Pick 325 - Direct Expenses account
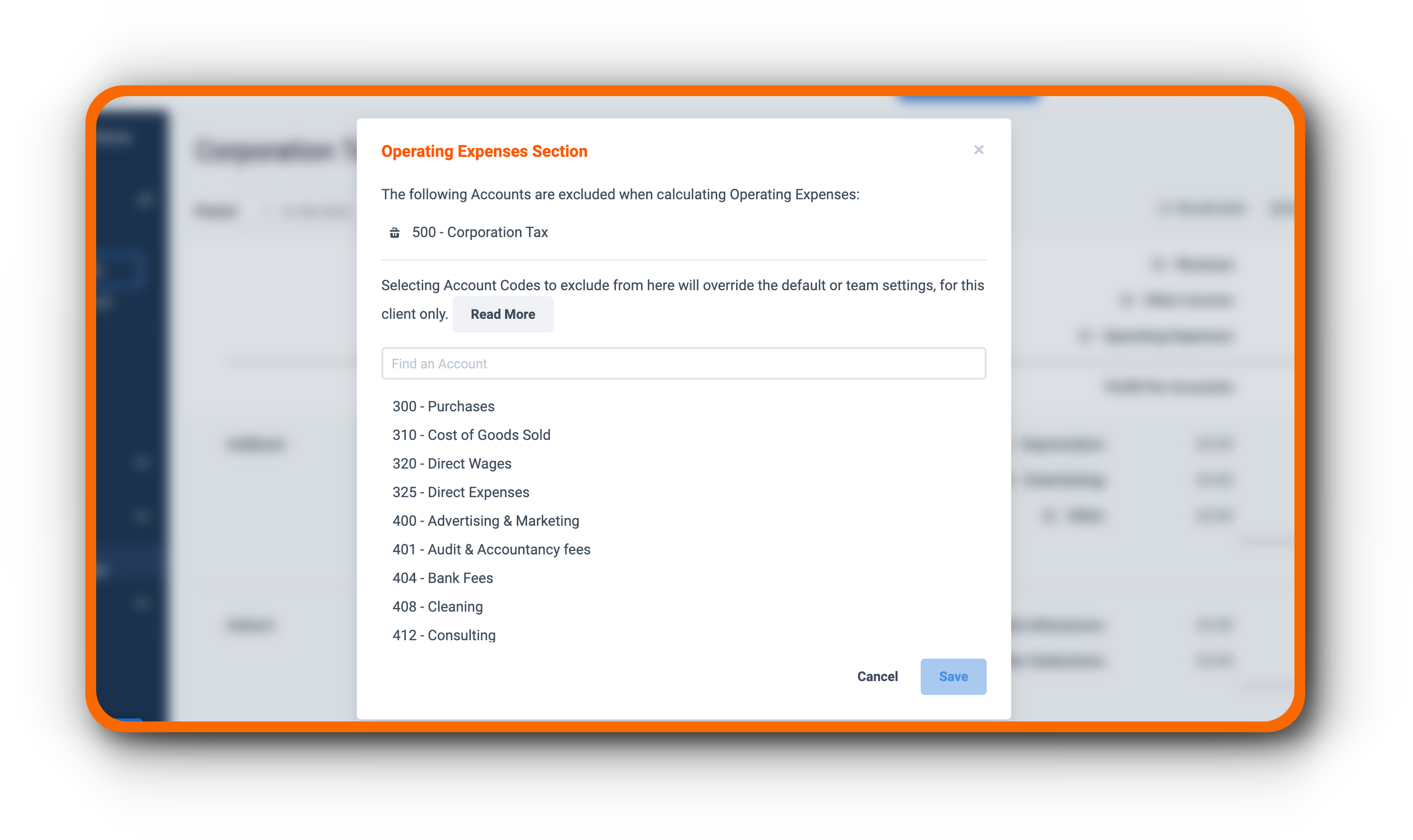The width and height of the screenshot is (1413, 840). tap(461, 492)
